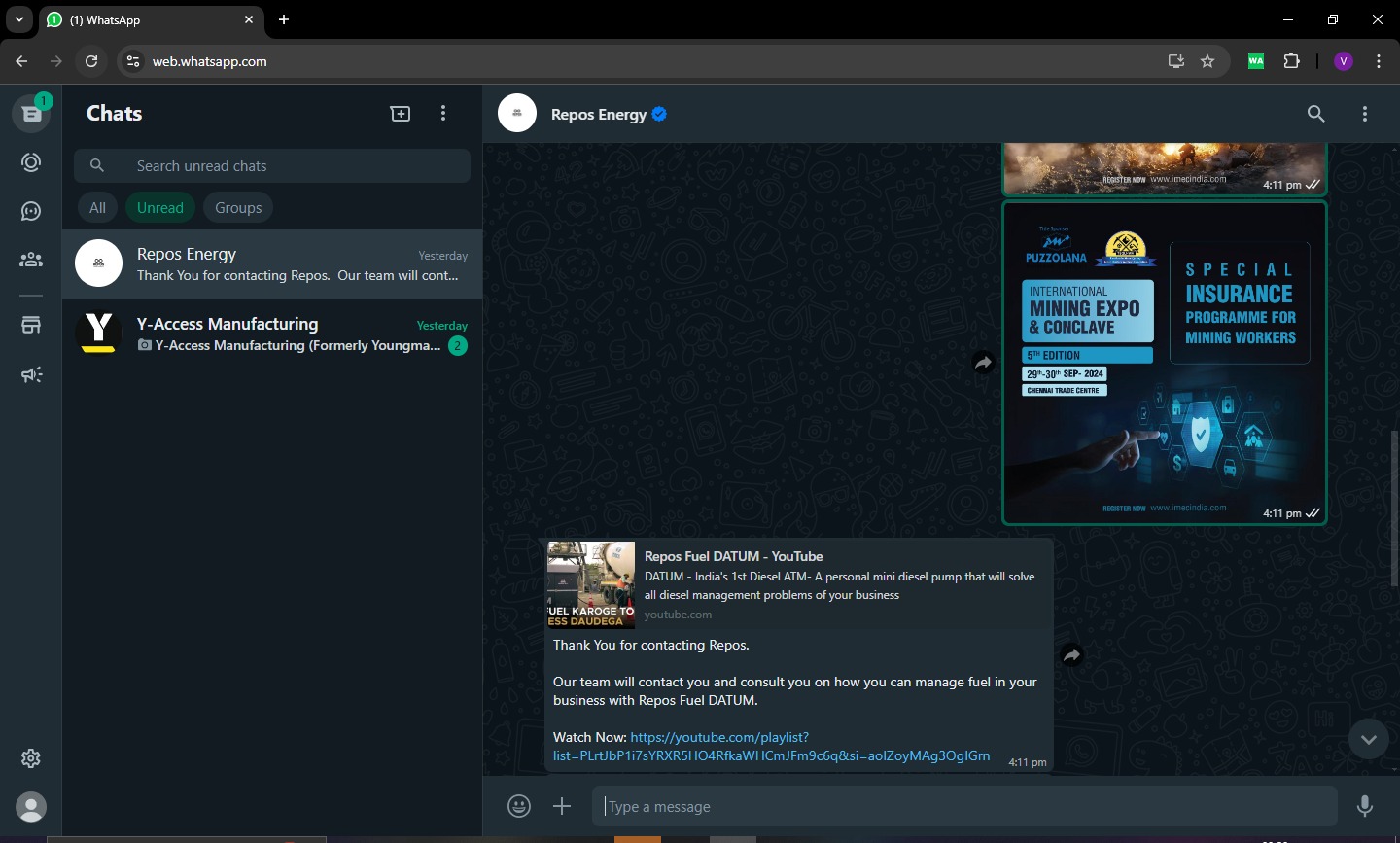The width and height of the screenshot is (1400, 843).
Task: Select the Unread filter
Action: [160, 208]
